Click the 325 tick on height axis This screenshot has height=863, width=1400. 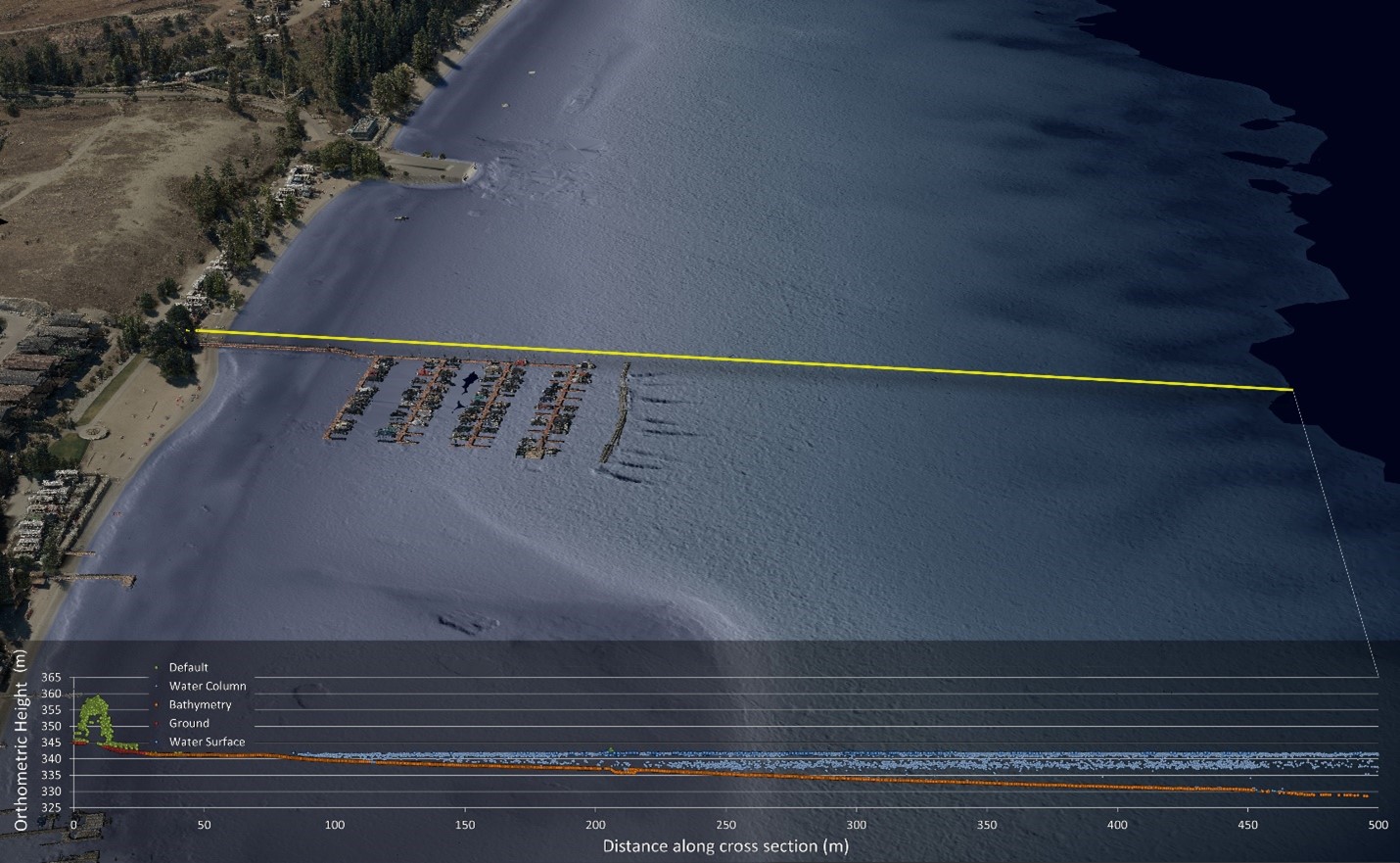pyautogui.click(x=51, y=808)
